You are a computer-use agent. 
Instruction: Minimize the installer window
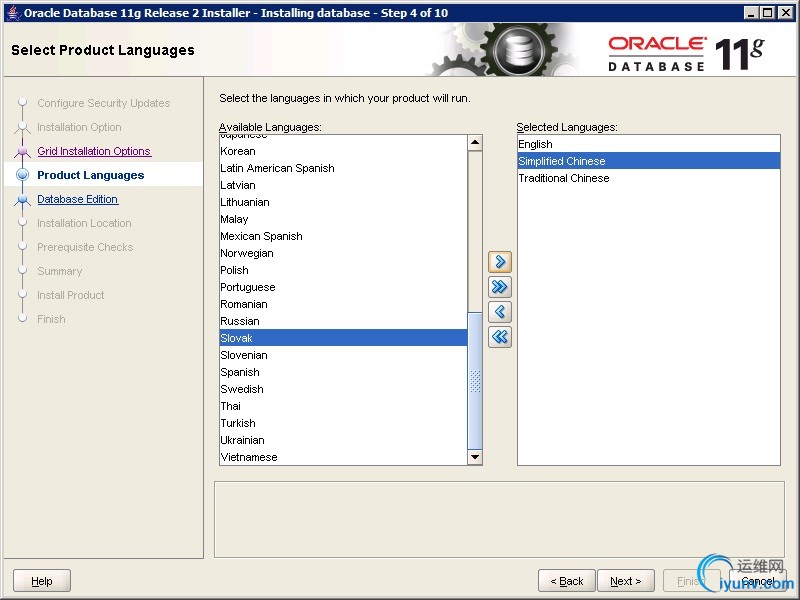click(x=751, y=13)
